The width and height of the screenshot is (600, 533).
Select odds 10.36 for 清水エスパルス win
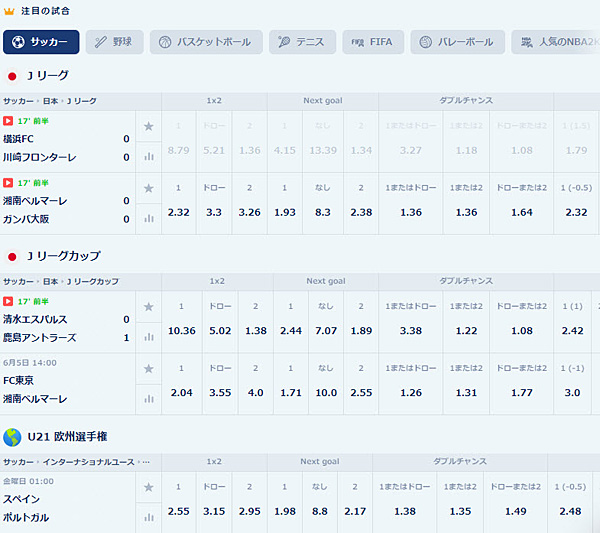coord(182,331)
